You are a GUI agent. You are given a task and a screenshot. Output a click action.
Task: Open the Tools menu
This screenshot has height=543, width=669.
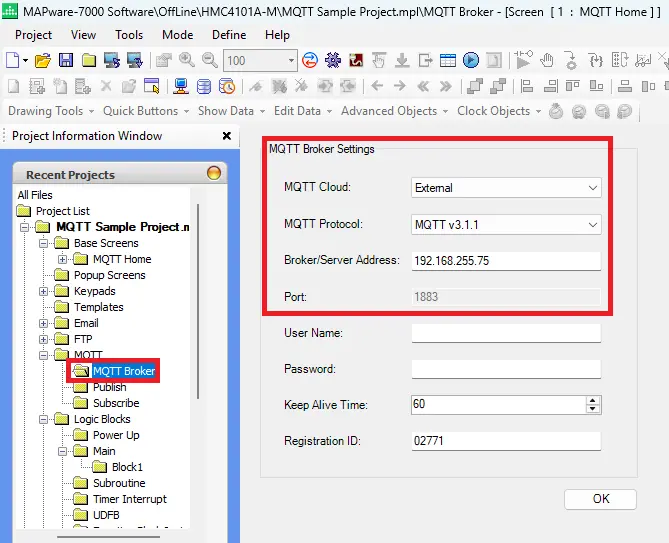[129, 35]
